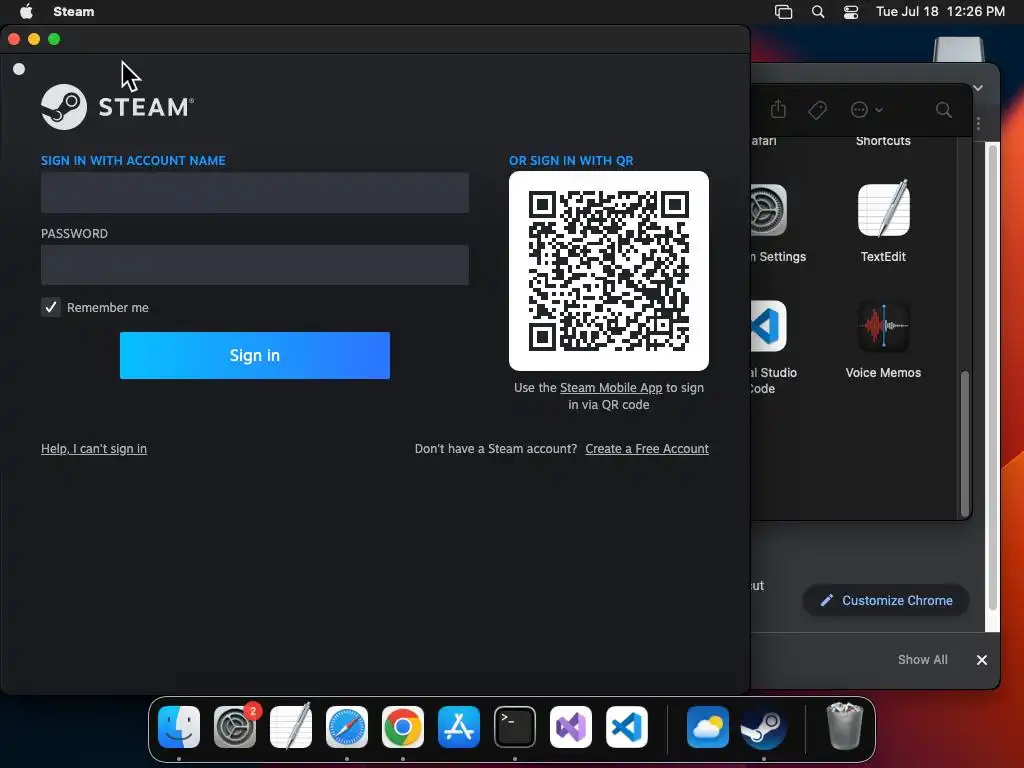
Task: Click the Finder window scrollbar
Action: (x=965, y=444)
